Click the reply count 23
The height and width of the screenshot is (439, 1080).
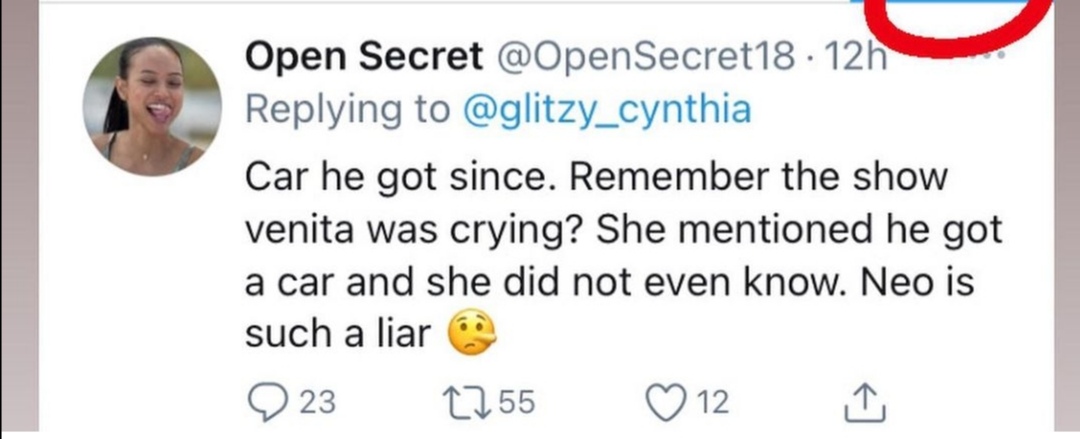pos(318,403)
